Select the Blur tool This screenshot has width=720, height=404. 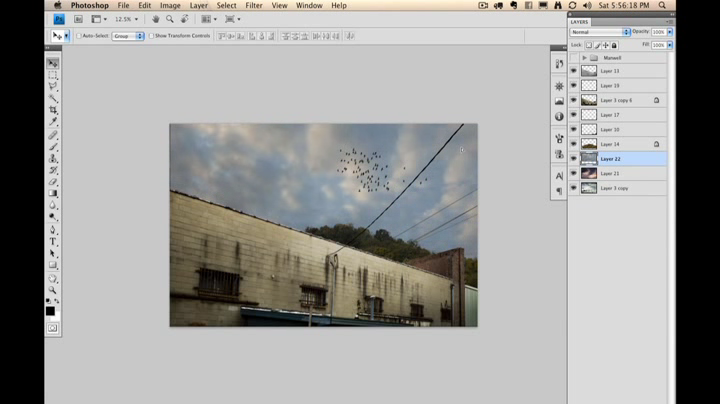tap(53, 205)
